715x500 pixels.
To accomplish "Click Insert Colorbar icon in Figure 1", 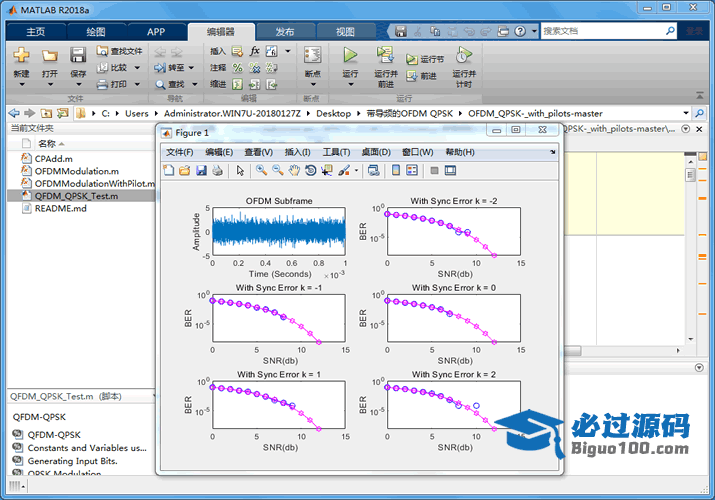I will tap(396, 170).
